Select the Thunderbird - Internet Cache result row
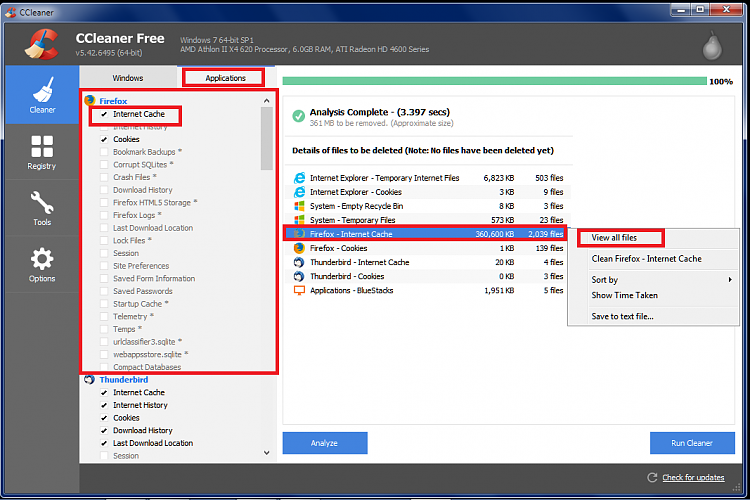This screenshot has height=500, width=750. tap(429, 262)
